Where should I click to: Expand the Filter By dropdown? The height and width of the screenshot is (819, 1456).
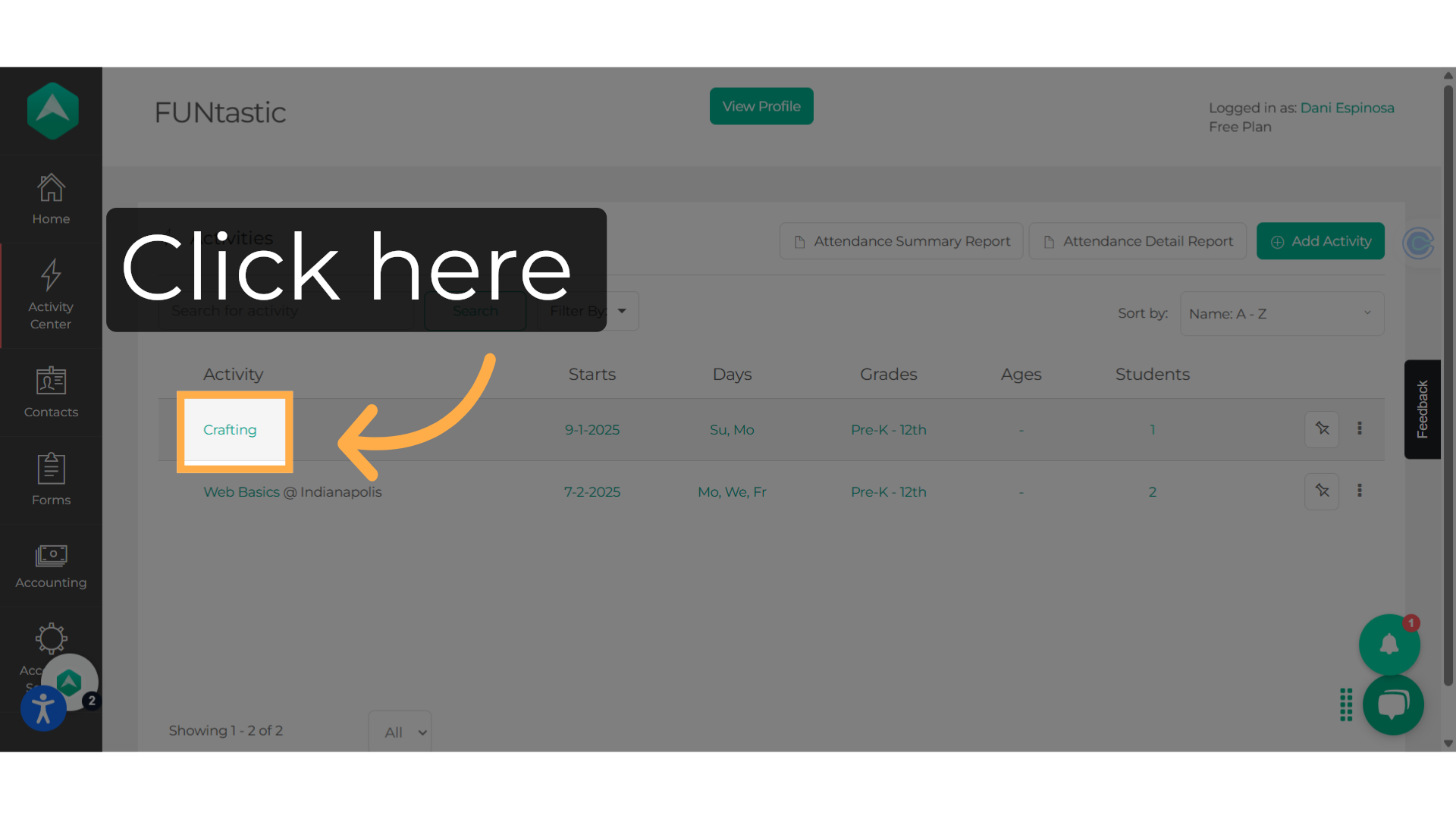588,311
